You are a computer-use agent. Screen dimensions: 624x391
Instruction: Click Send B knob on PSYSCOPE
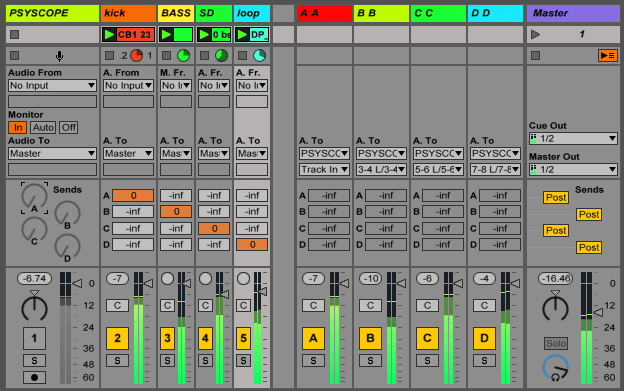[67, 214]
